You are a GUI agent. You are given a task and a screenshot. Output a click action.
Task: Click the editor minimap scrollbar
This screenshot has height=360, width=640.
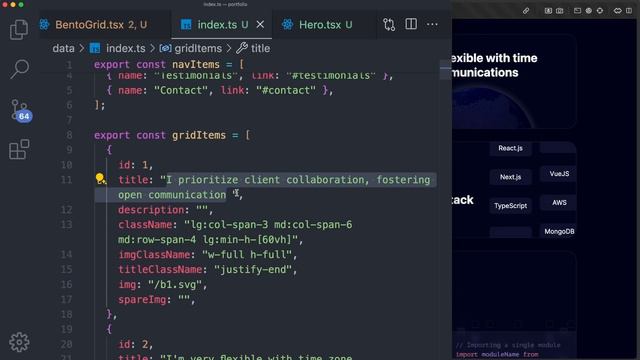pyautogui.click(x=445, y=70)
